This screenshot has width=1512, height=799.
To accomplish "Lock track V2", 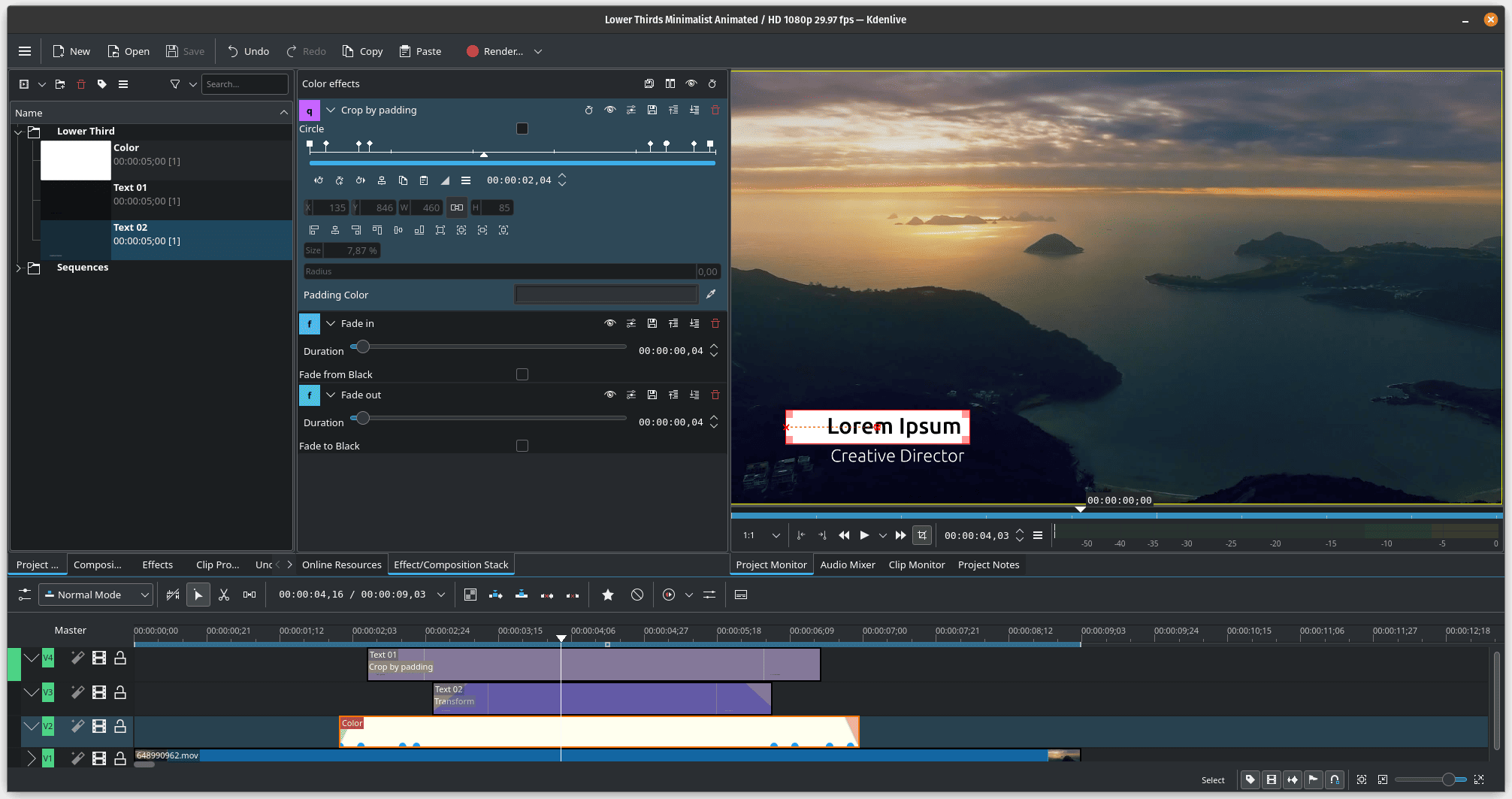I will (x=120, y=727).
